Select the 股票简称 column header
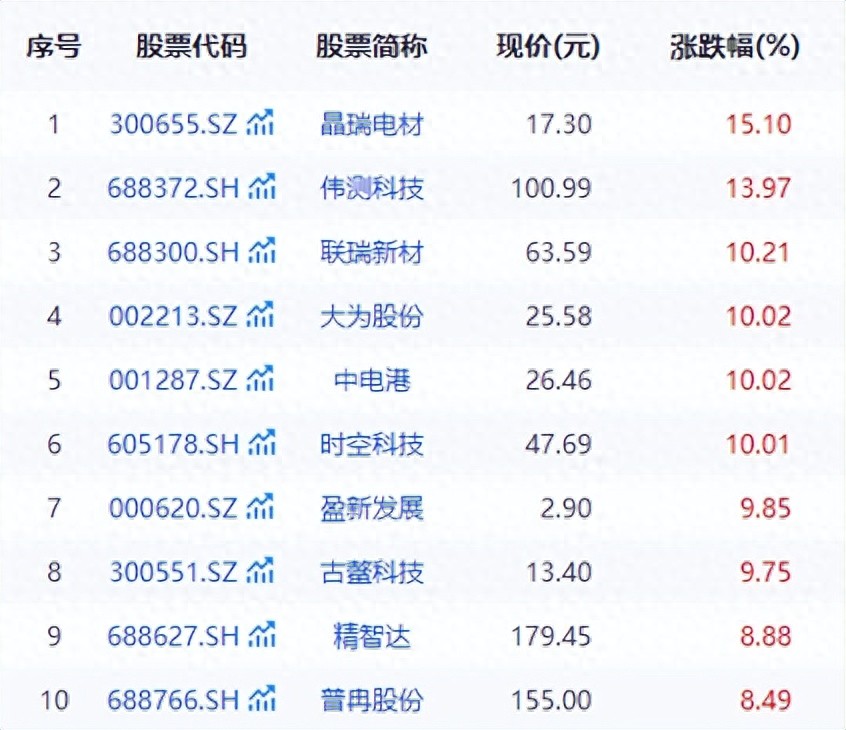This screenshot has height=730, width=846. pyautogui.click(x=371, y=47)
